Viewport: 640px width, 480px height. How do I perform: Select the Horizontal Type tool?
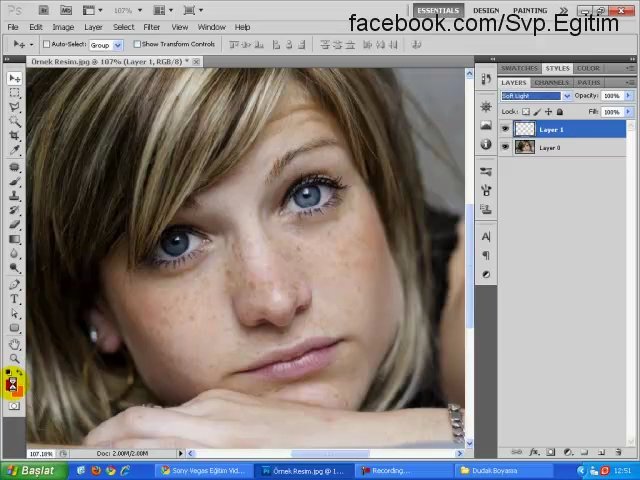(15, 299)
